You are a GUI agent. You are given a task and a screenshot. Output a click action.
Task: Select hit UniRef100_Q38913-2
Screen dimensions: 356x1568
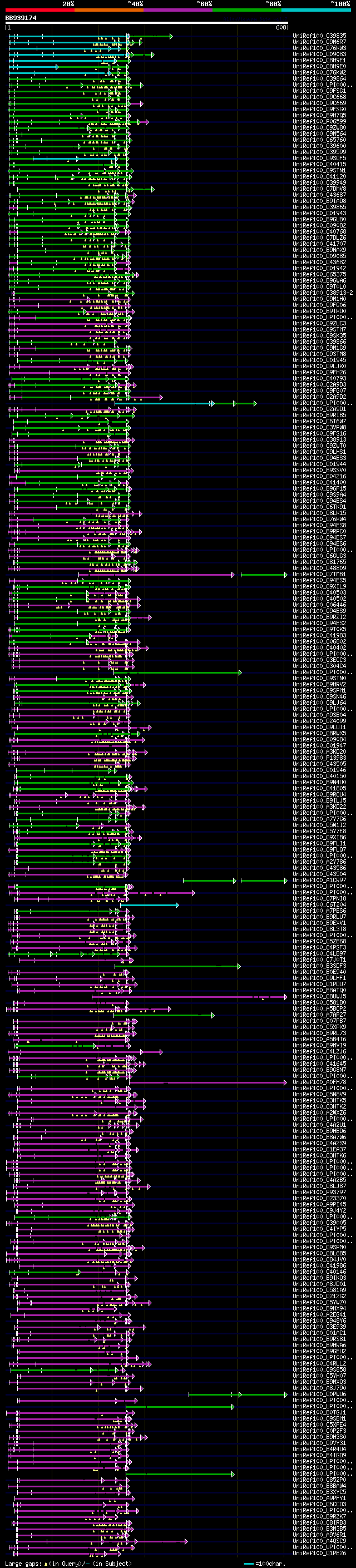(x=323, y=293)
